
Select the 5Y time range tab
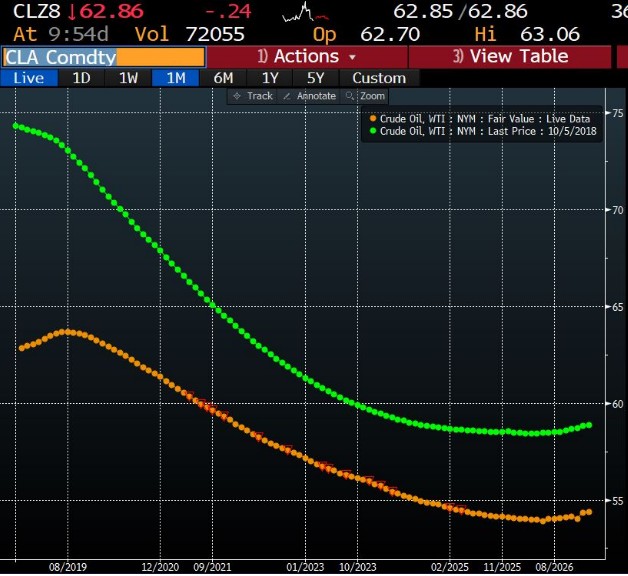tap(317, 78)
